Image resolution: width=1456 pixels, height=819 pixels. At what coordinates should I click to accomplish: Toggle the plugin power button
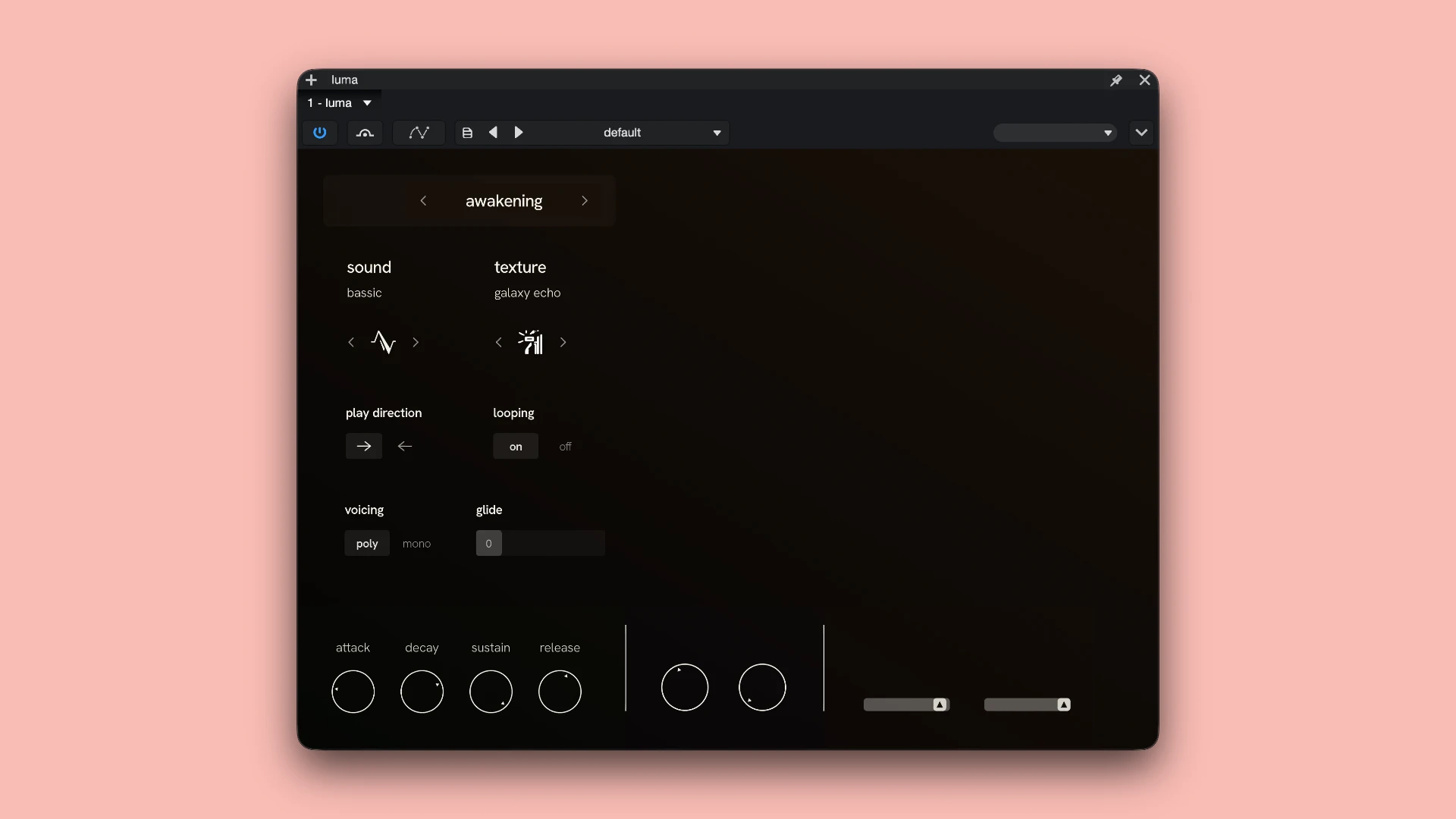[319, 133]
